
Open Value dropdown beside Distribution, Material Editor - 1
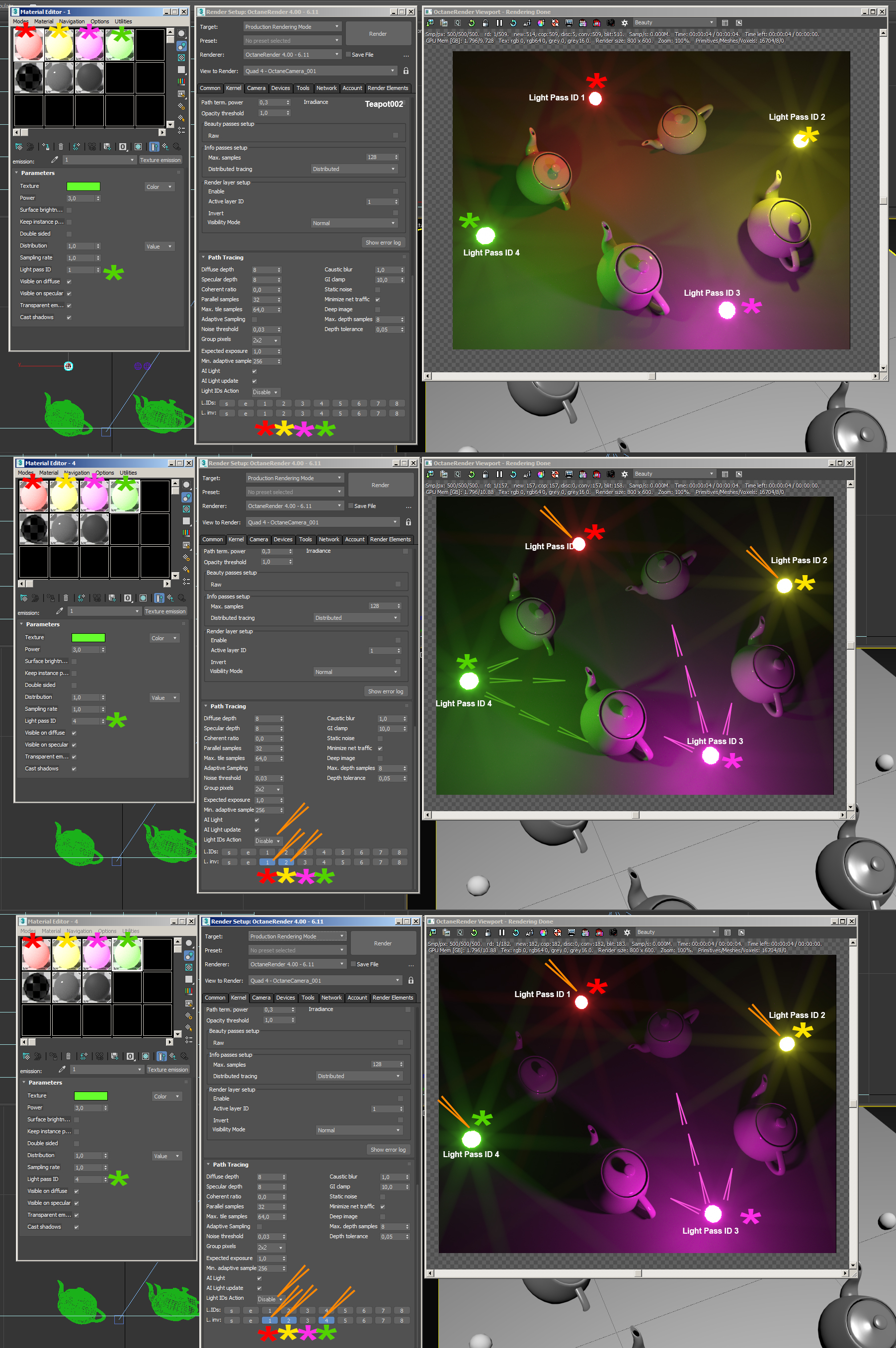click(x=159, y=246)
